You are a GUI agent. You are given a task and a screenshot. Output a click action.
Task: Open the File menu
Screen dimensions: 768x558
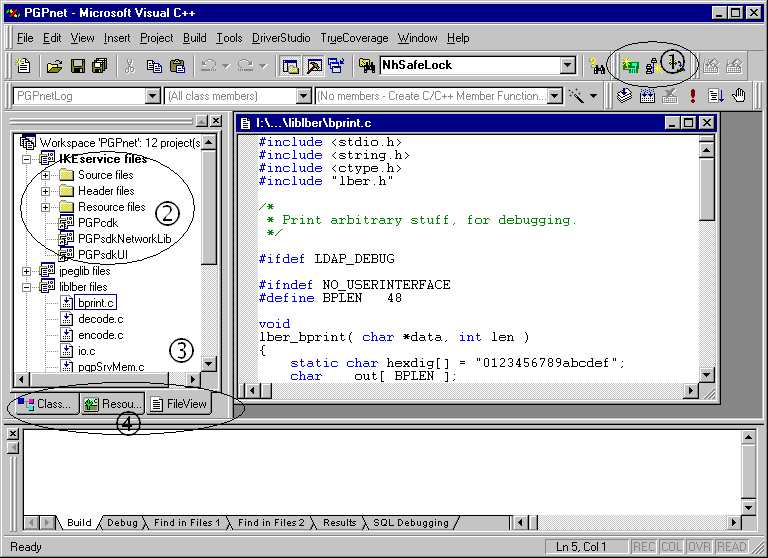click(x=25, y=38)
